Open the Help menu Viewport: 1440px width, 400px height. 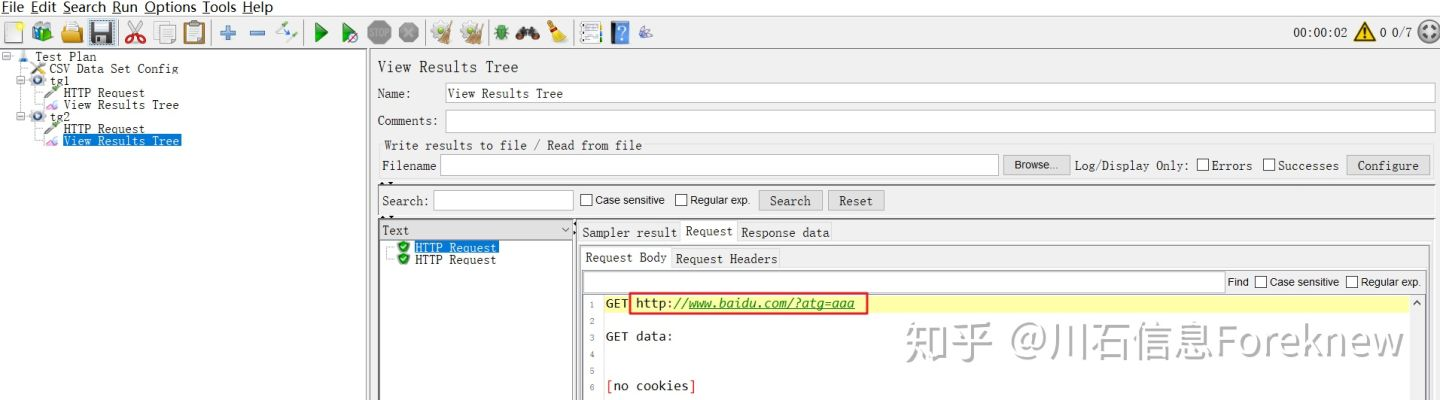click(x=257, y=7)
